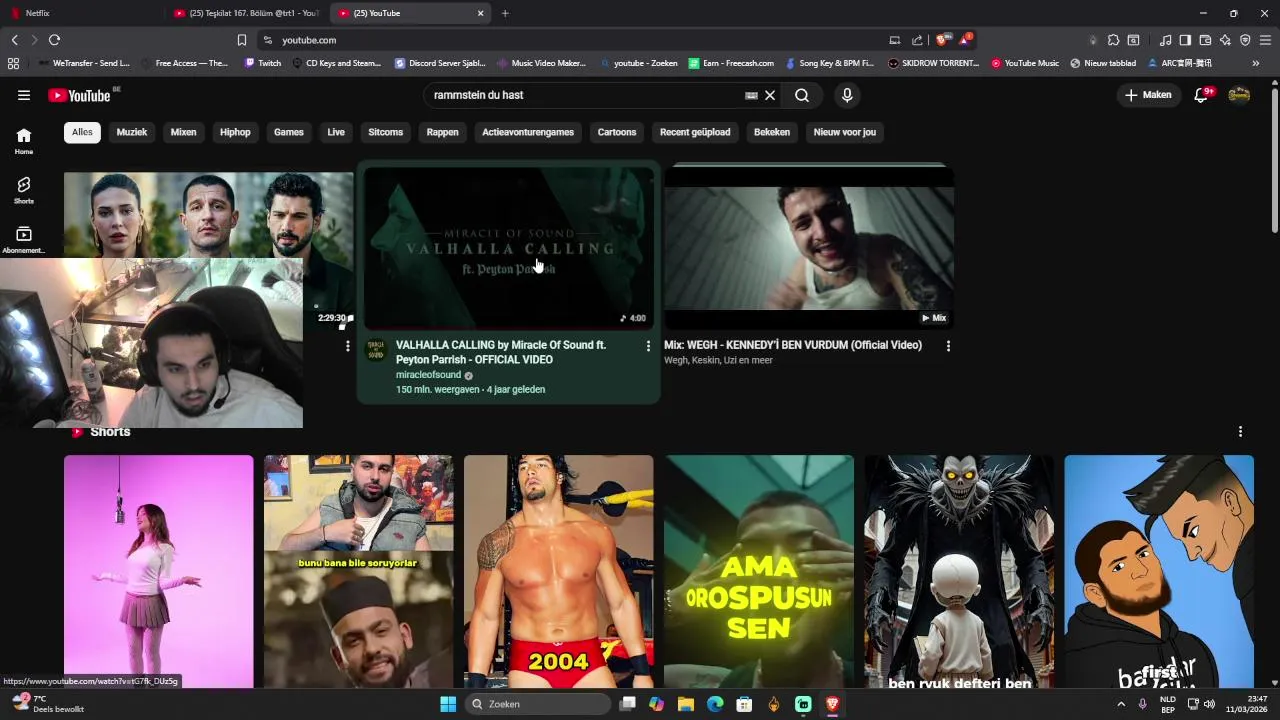Open more options for the Shorts shelf

click(1240, 432)
